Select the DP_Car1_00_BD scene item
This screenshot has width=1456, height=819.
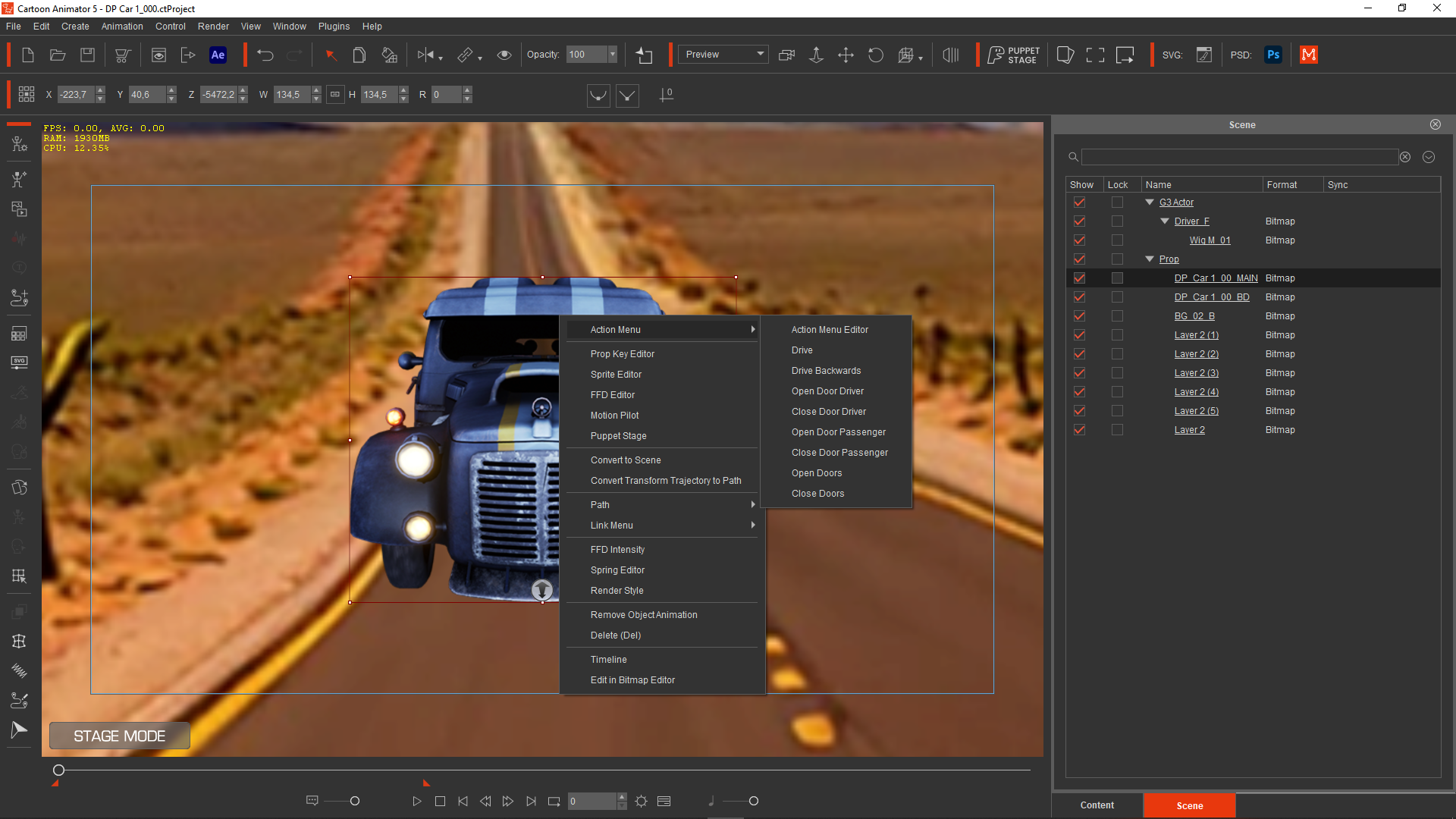[x=1212, y=297]
